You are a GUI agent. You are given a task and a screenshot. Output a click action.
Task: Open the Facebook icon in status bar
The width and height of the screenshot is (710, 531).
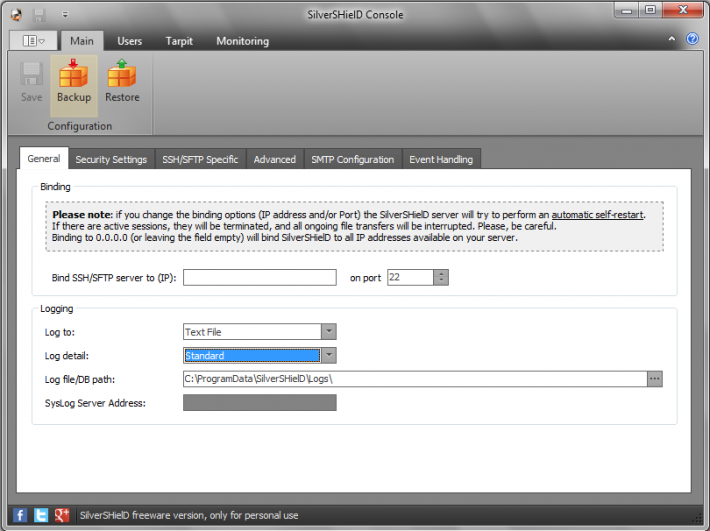(x=20, y=515)
